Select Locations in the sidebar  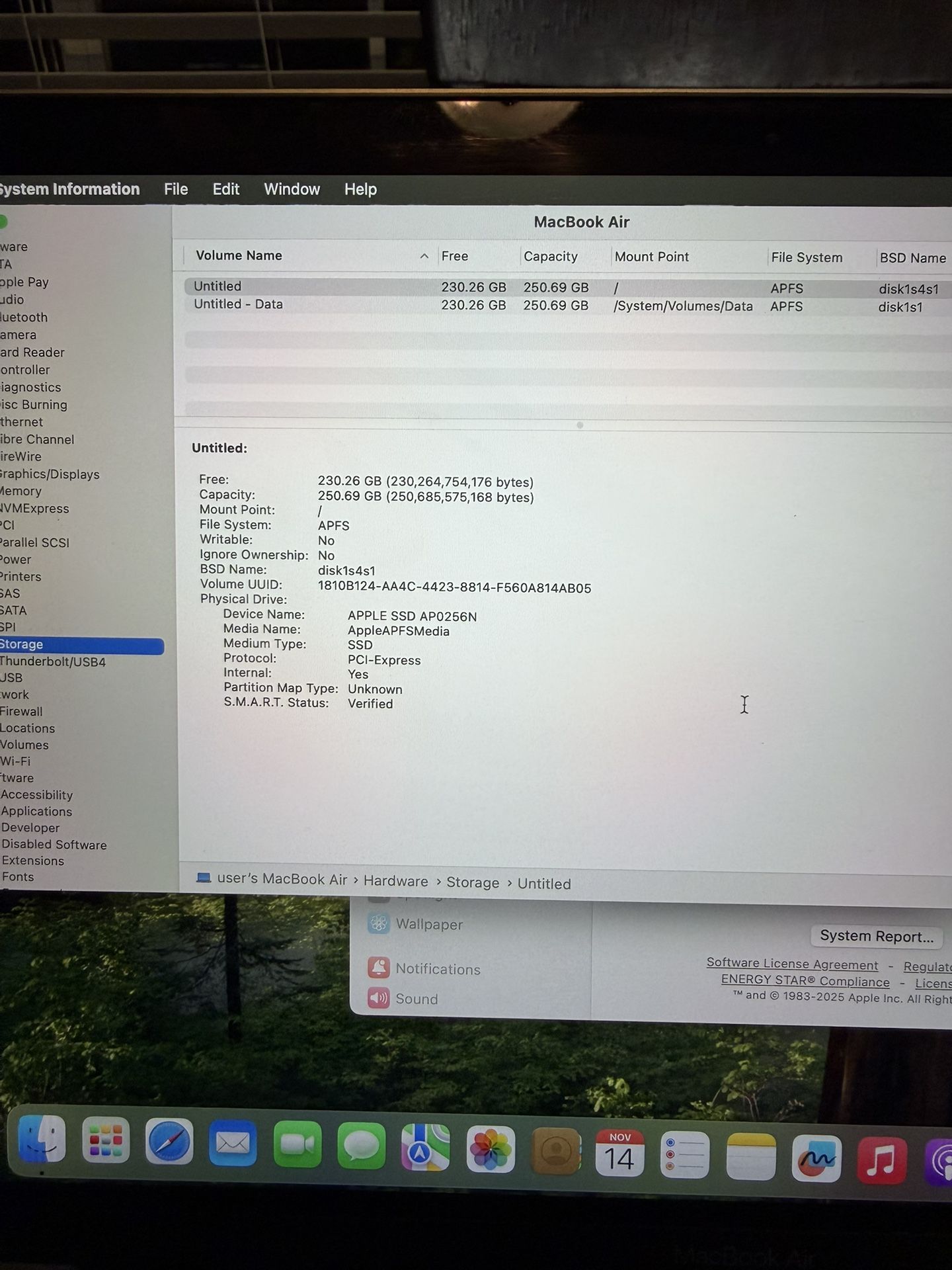point(28,728)
